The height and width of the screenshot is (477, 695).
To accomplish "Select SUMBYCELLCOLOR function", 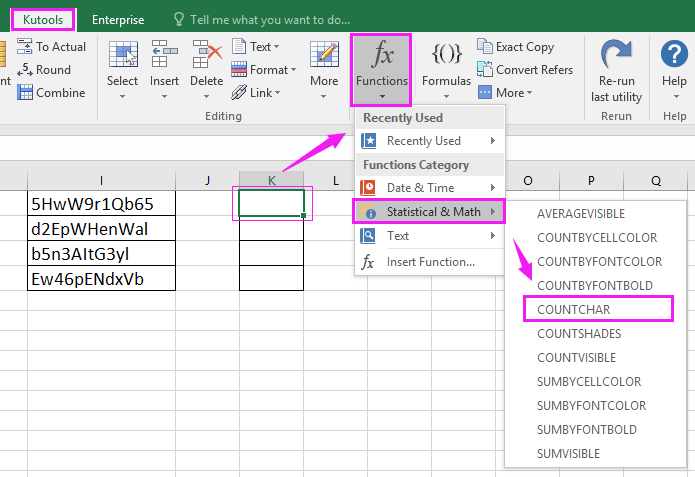I will [x=596, y=381].
